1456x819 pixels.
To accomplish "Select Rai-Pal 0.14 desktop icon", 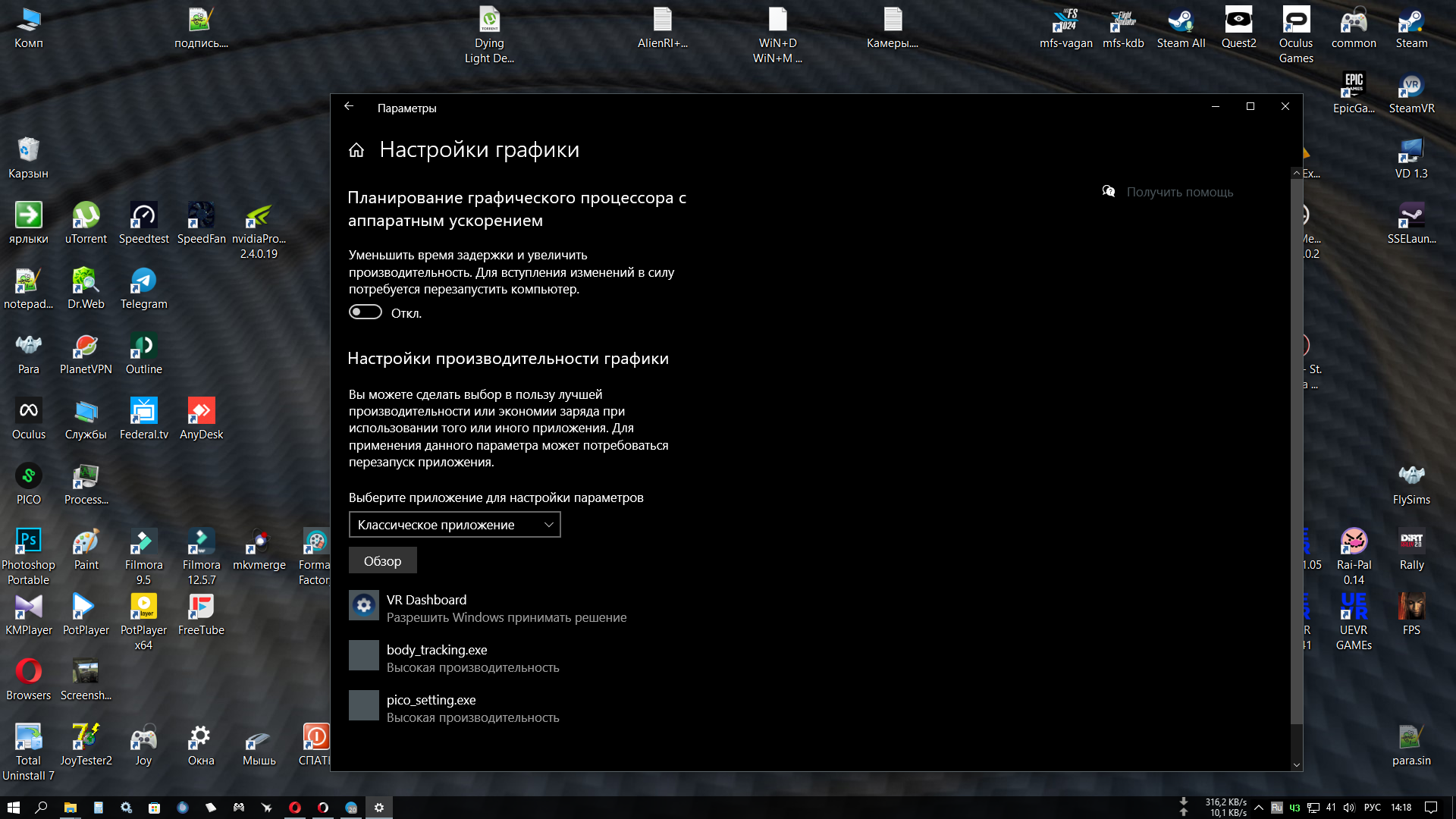I will 1354,557.
